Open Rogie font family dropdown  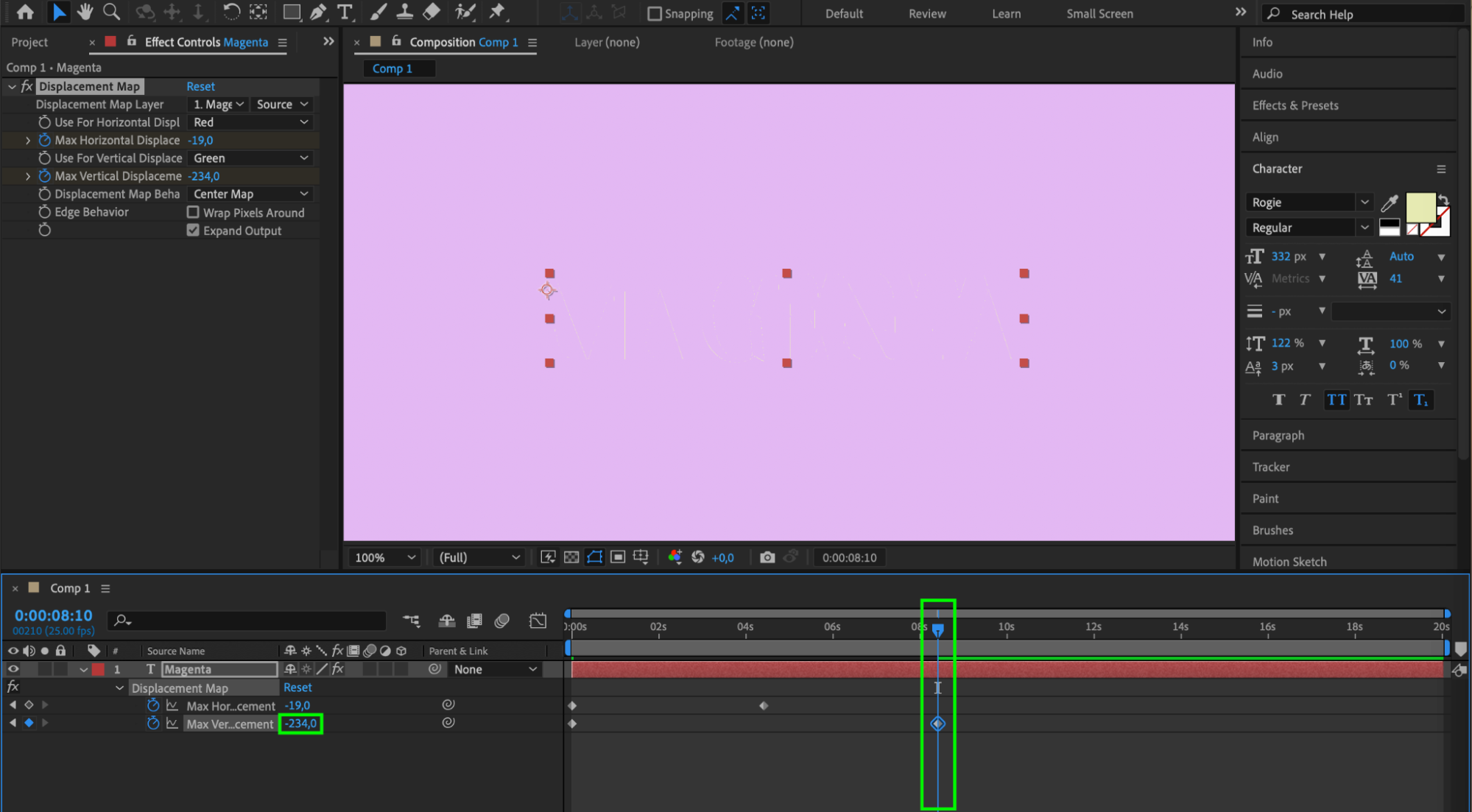tap(1364, 202)
